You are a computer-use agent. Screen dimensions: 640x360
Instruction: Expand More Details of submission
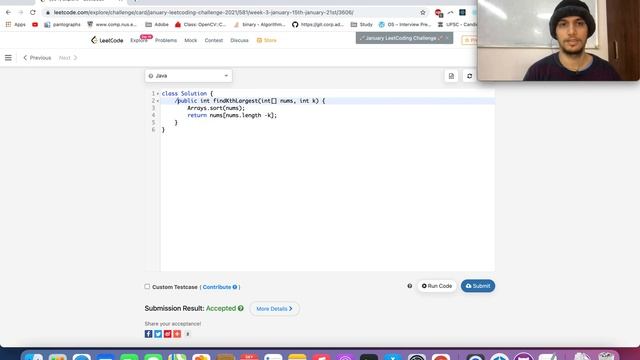274,309
